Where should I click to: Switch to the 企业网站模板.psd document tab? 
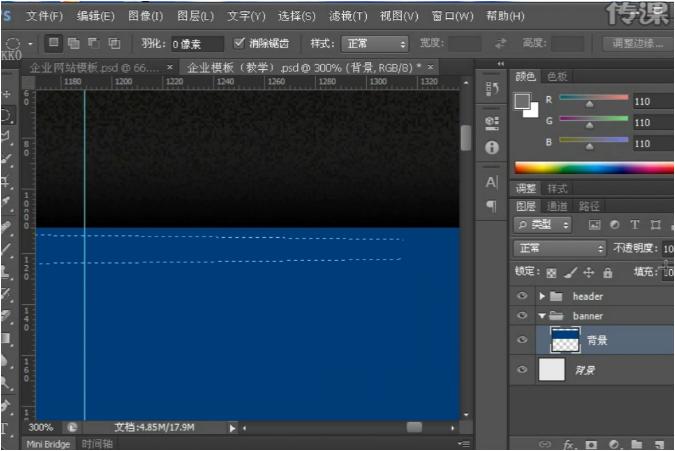coord(94,68)
